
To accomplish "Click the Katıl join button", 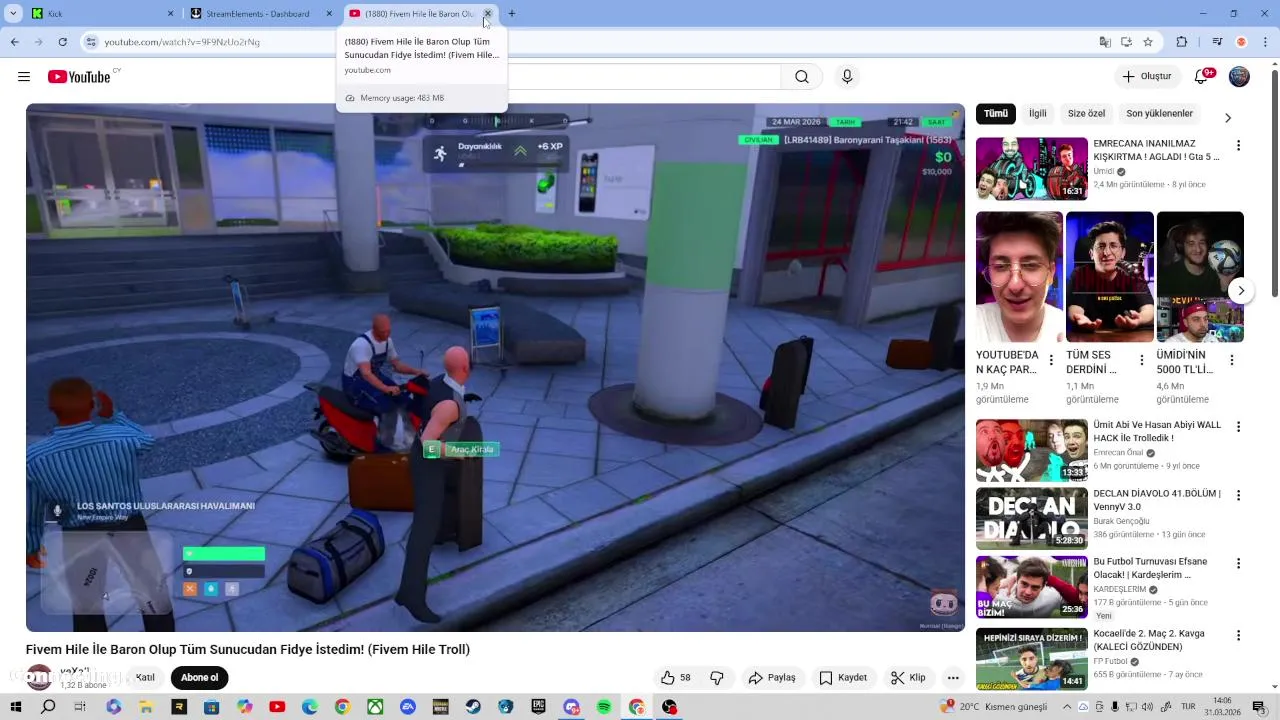I will 145,678.
